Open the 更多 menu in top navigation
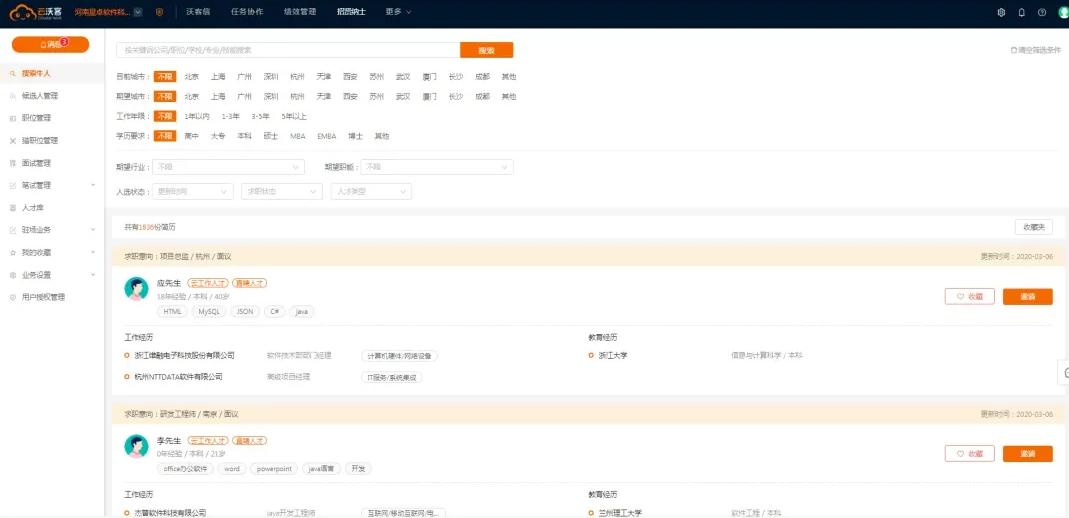The width and height of the screenshot is (1069, 518). click(x=398, y=12)
